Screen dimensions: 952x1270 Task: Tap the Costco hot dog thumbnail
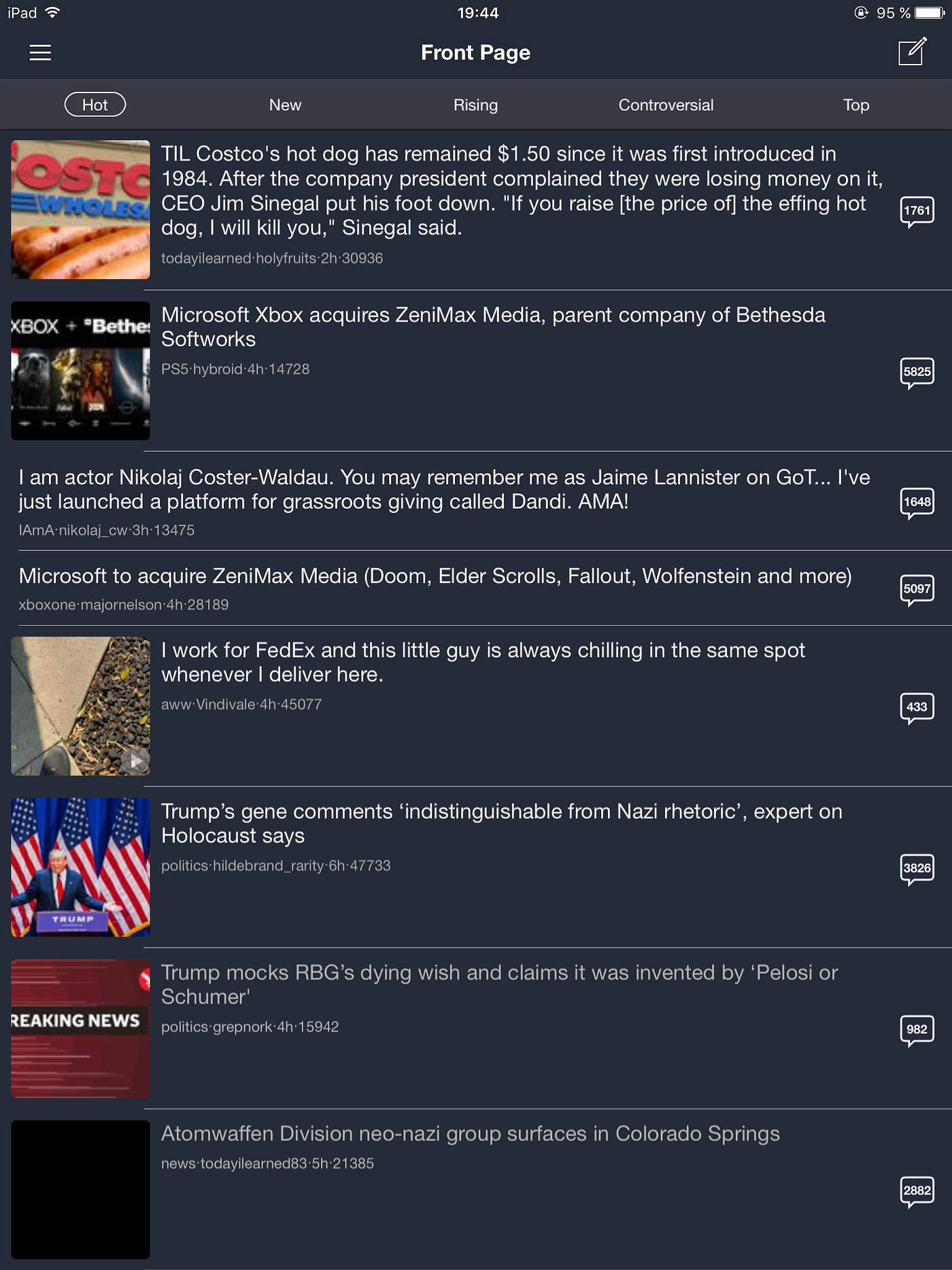point(80,210)
